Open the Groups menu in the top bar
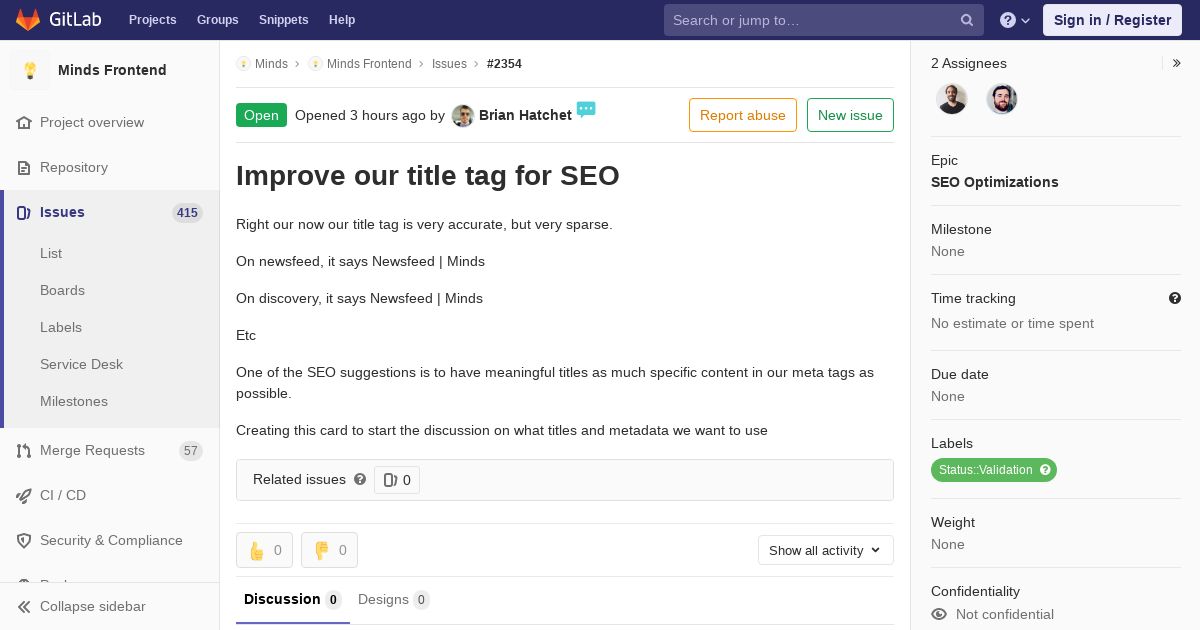Screen dimensions: 1200x630 click(217, 20)
